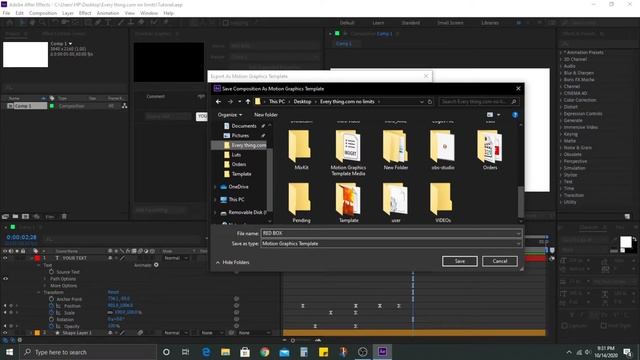Open Microsoft Edge from the taskbar

click(206, 352)
